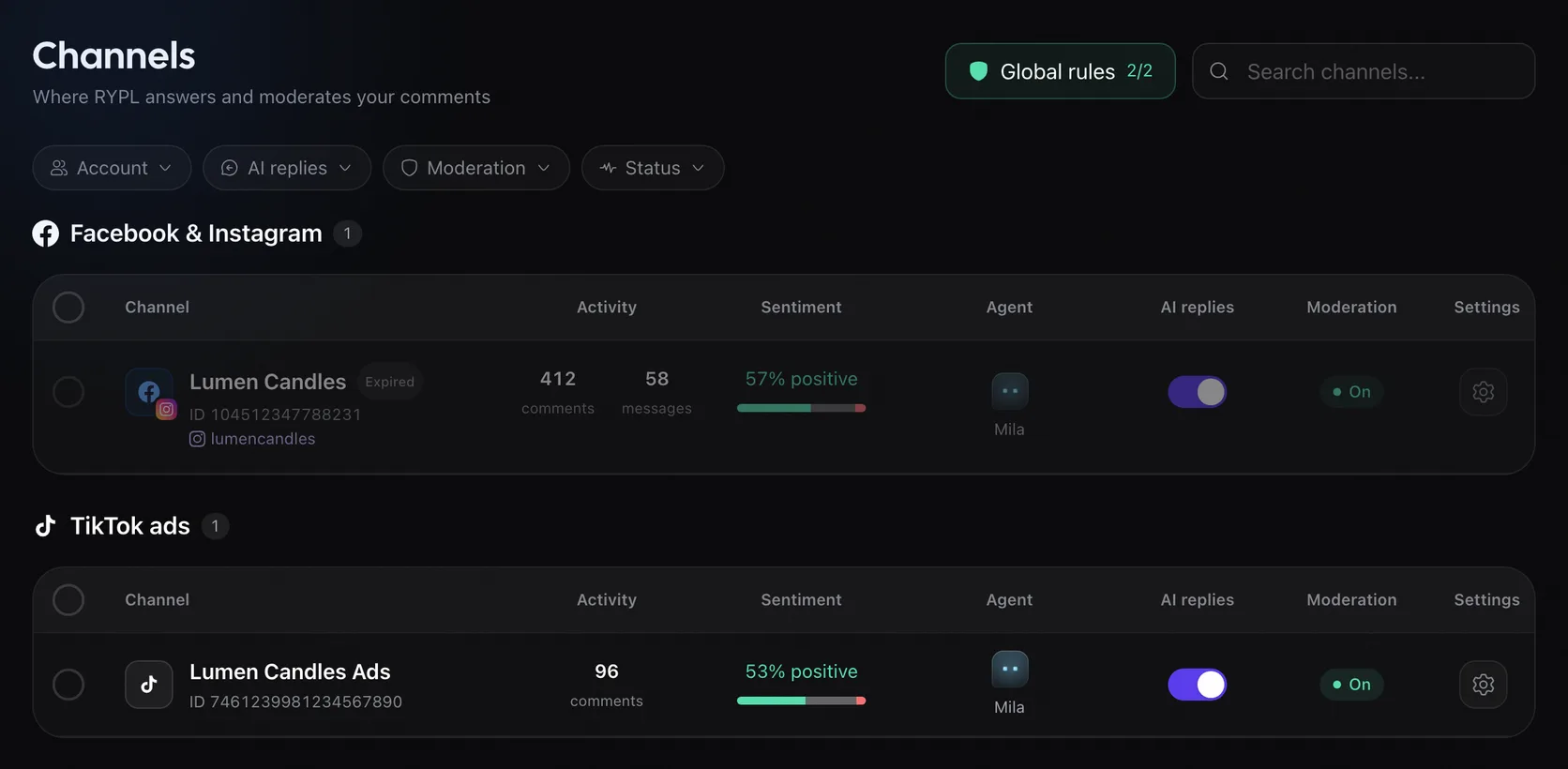This screenshot has height=769, width=1568.
Task: Click the Lumen Candles Ads TikTok icon
Action: point(149,685)
